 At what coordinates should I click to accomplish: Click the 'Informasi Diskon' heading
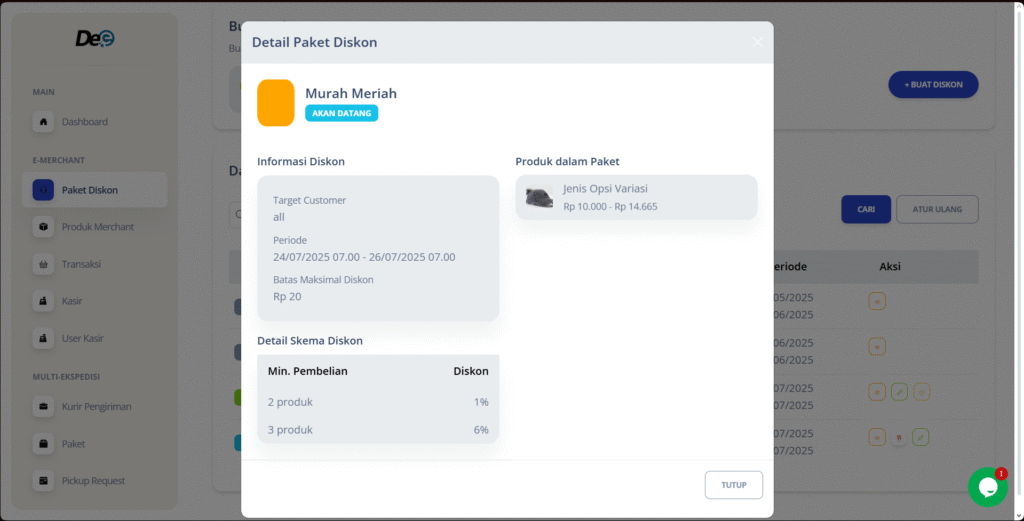point(301,161)
